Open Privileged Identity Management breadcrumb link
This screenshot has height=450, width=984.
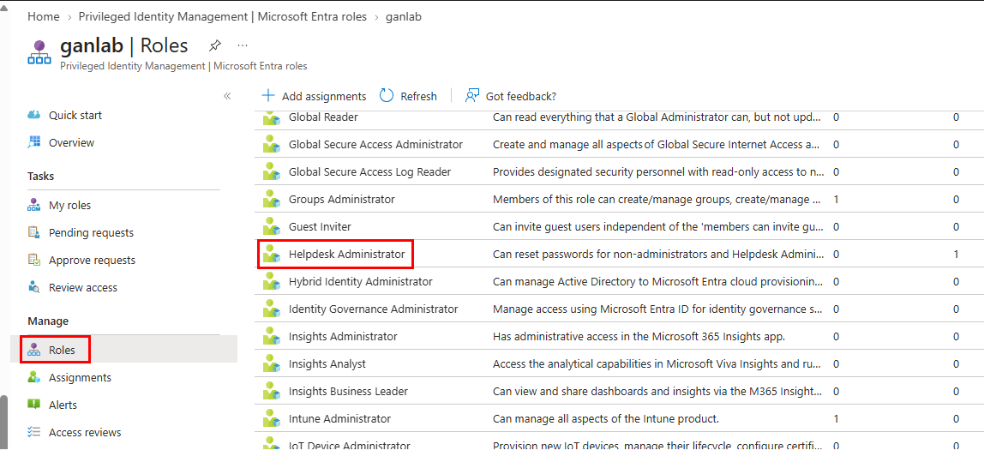(222, 17)
